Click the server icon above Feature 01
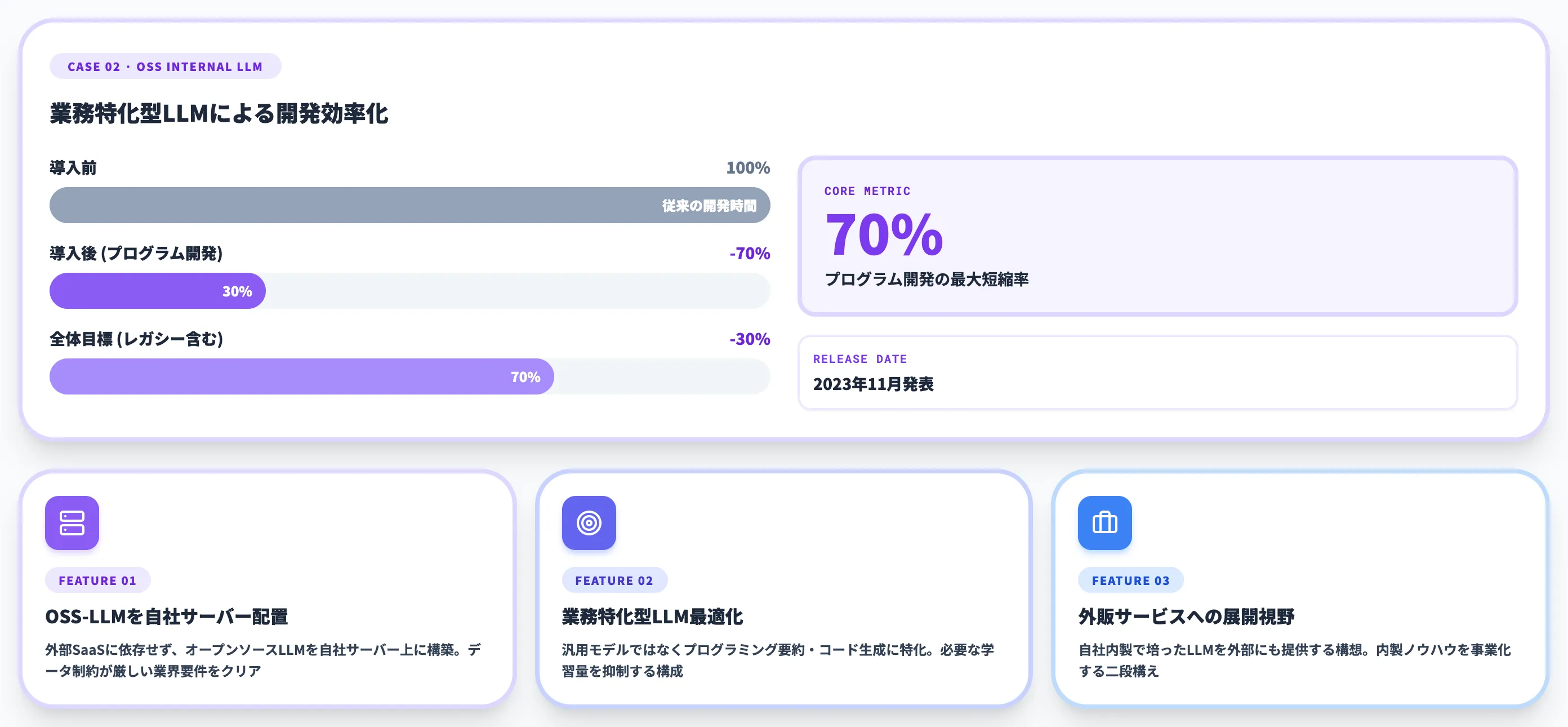The width and height of the screenshot is (1568, 727). click(72, 522)
